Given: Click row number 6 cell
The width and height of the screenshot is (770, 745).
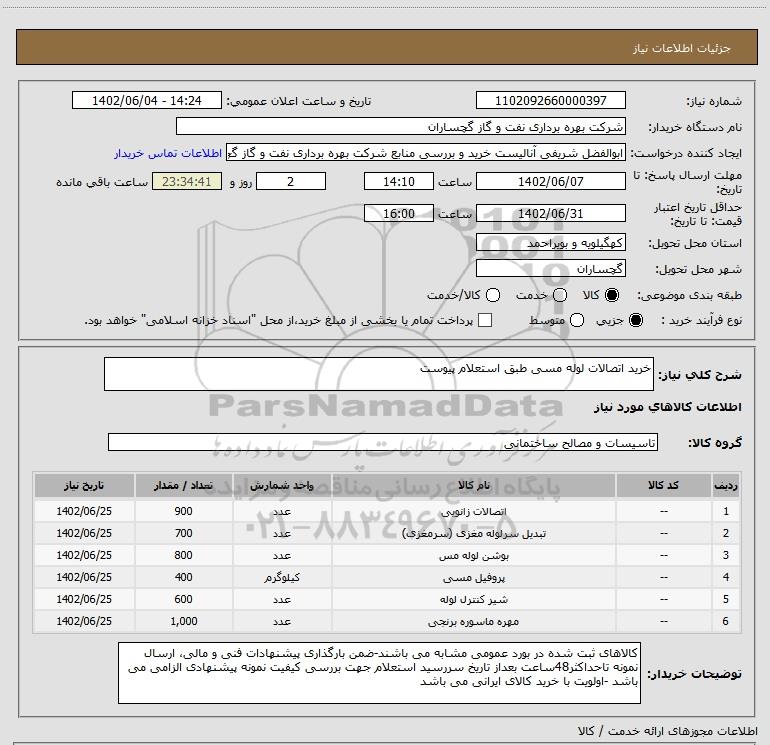Looking at the screenshot, I should (726, 621).
